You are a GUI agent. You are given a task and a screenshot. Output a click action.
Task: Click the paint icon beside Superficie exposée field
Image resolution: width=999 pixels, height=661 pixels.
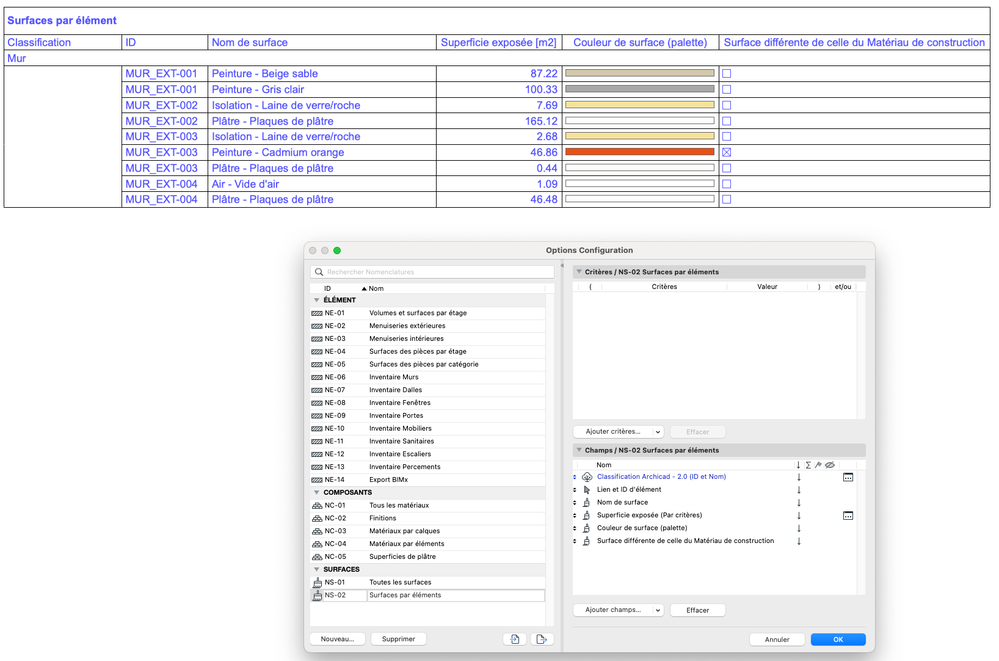click(587, 515)
